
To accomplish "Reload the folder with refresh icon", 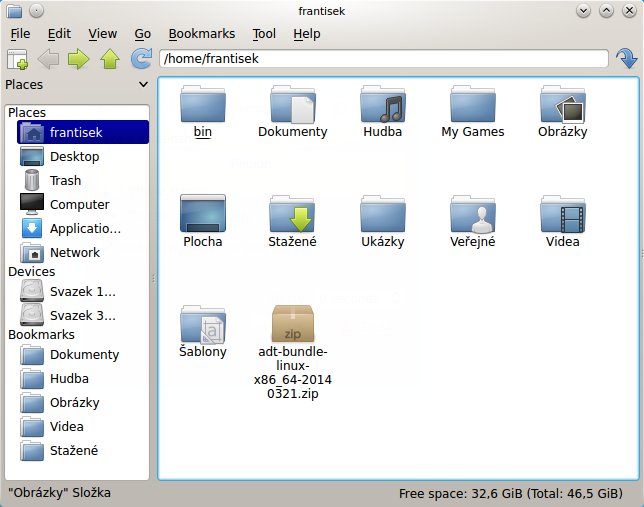I will click(x=141, y=59).
